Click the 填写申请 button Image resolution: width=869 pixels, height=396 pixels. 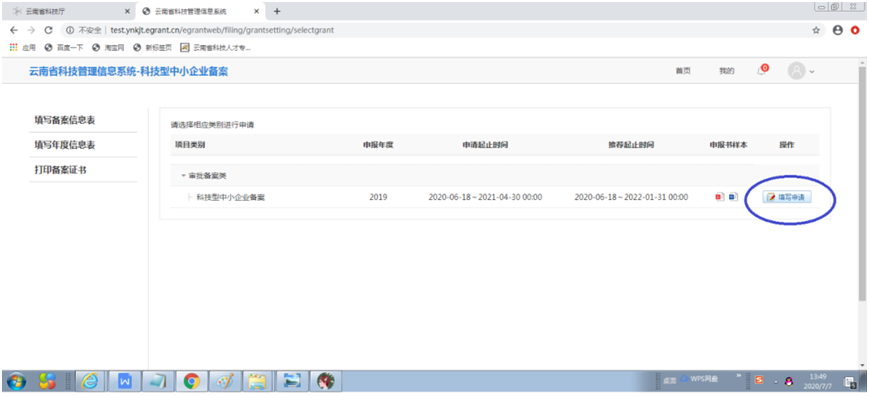point(787,197)
